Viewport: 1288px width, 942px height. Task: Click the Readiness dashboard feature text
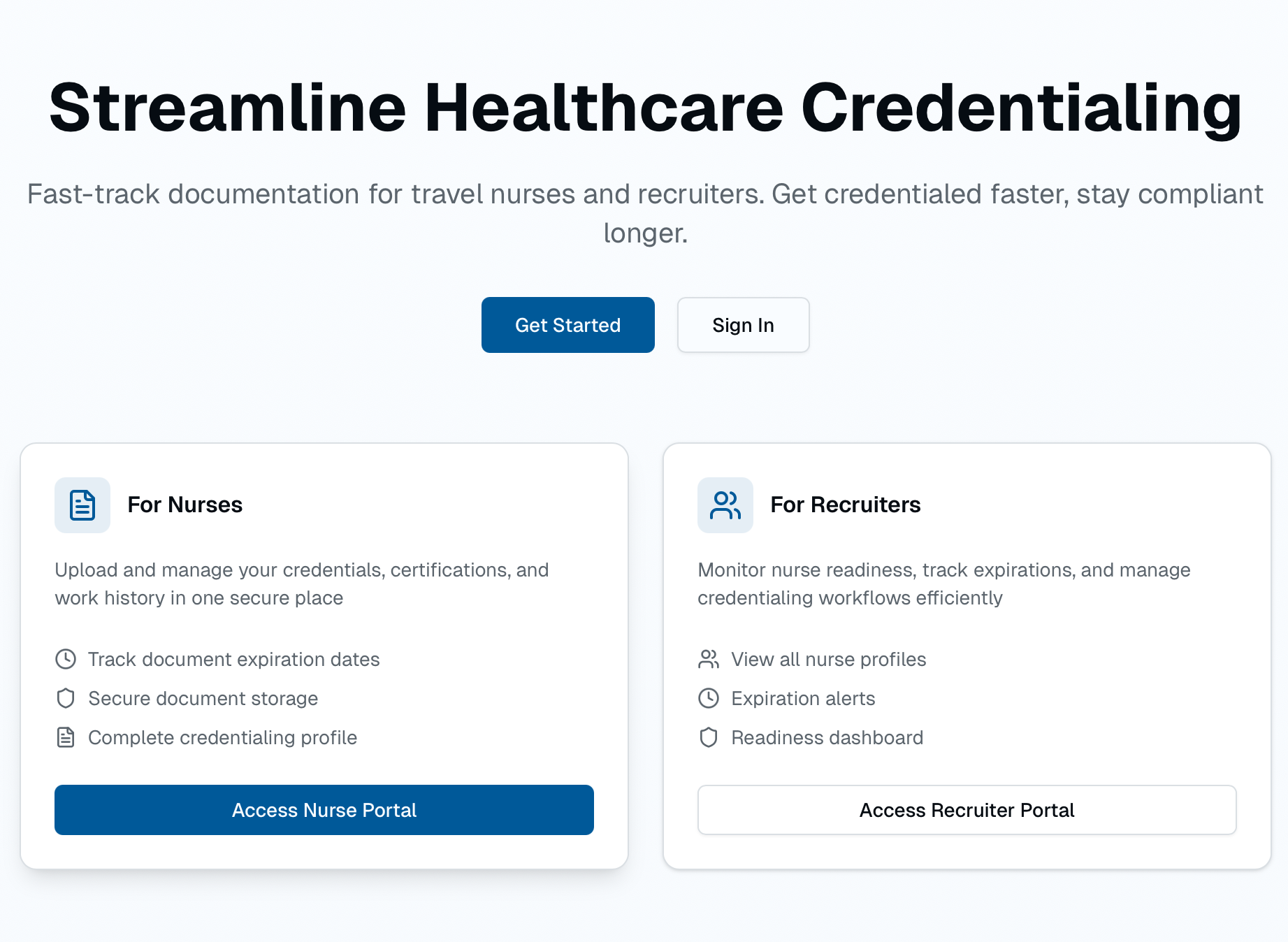pos(827,737)
